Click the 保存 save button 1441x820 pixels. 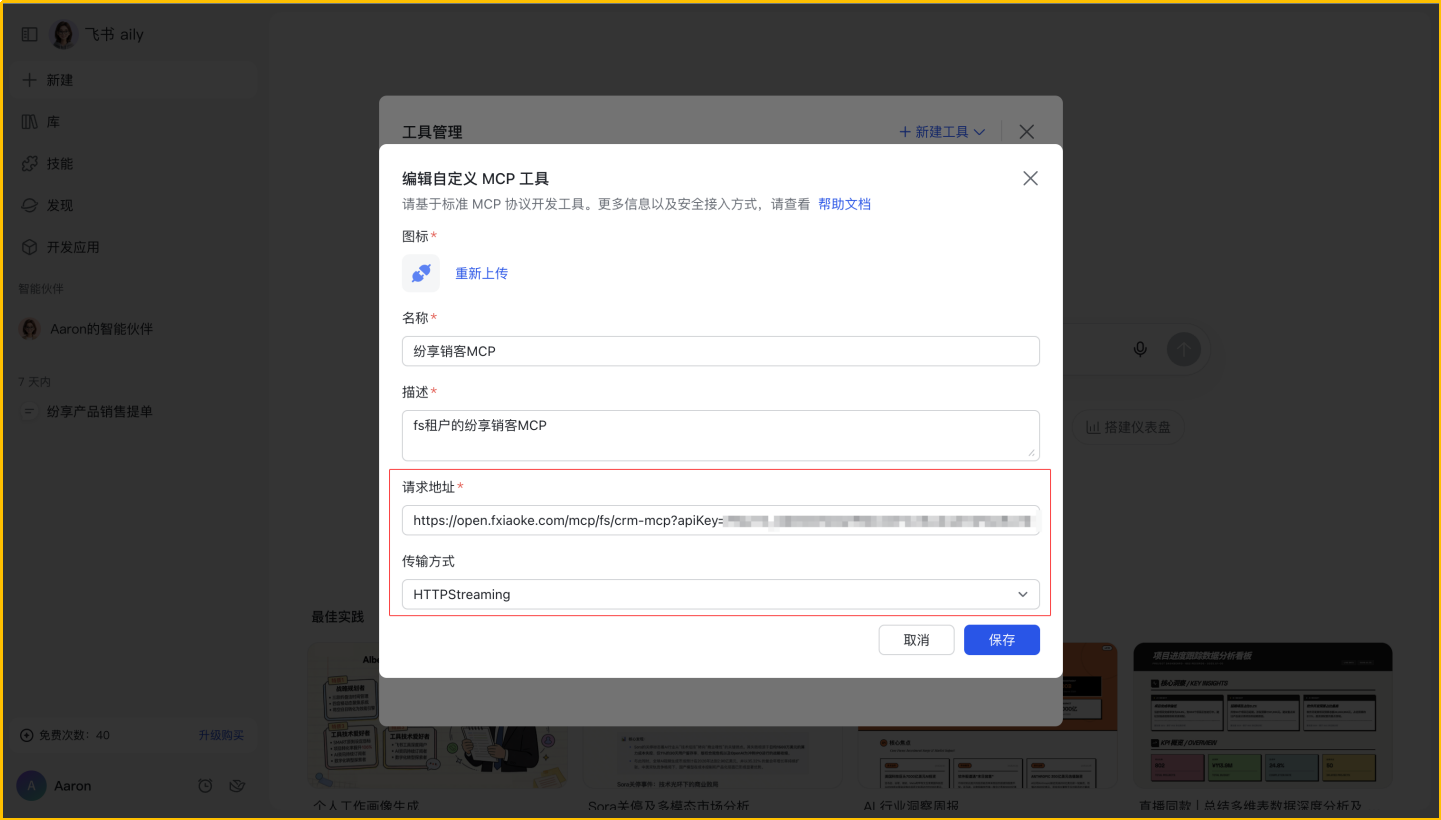click(1002, 640)
